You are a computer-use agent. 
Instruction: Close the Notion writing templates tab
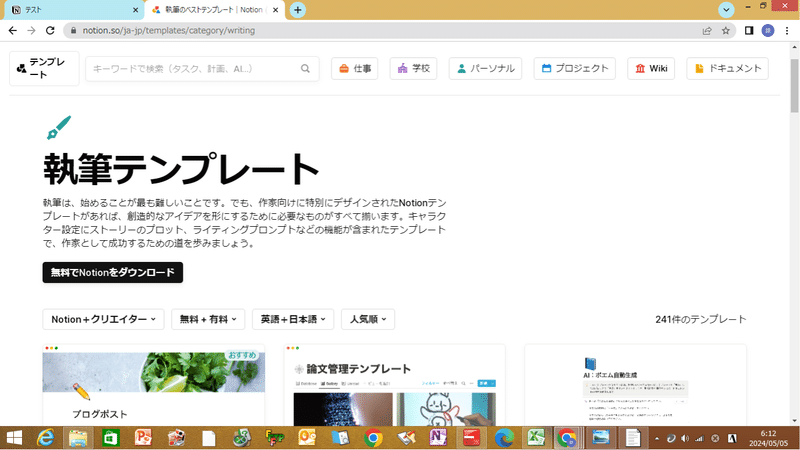tap(276, 10)
